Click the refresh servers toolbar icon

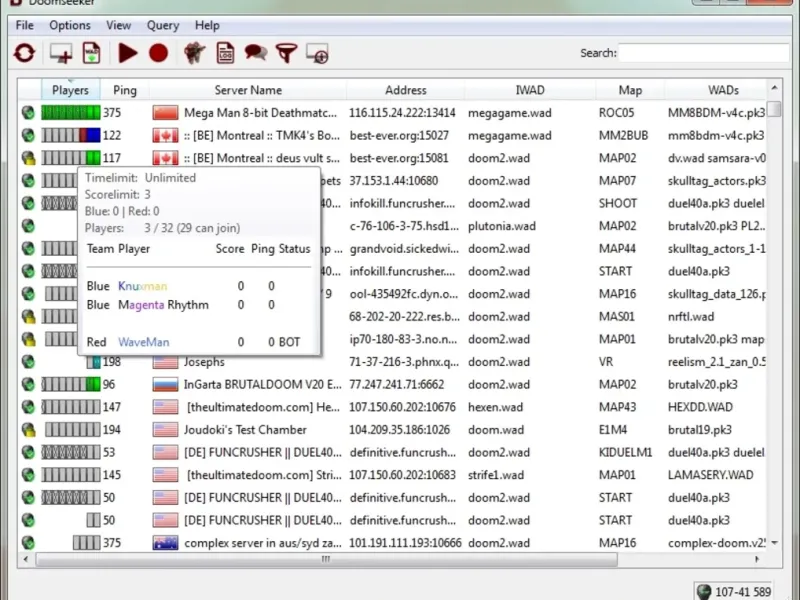pos(24,53)
